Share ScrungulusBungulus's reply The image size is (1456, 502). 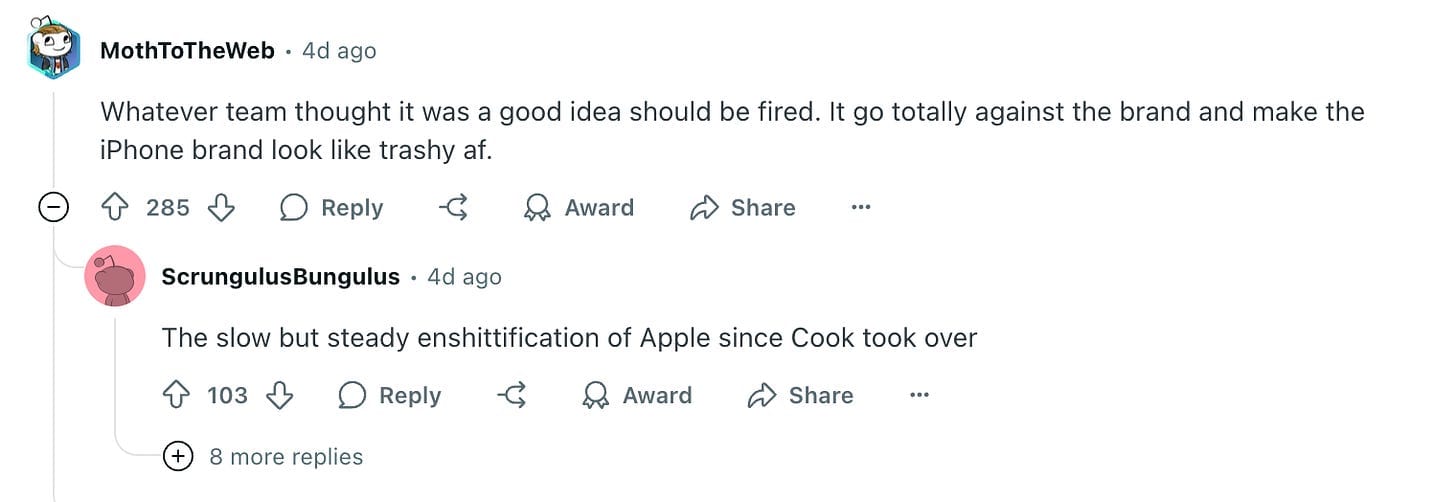pos(801,396)
